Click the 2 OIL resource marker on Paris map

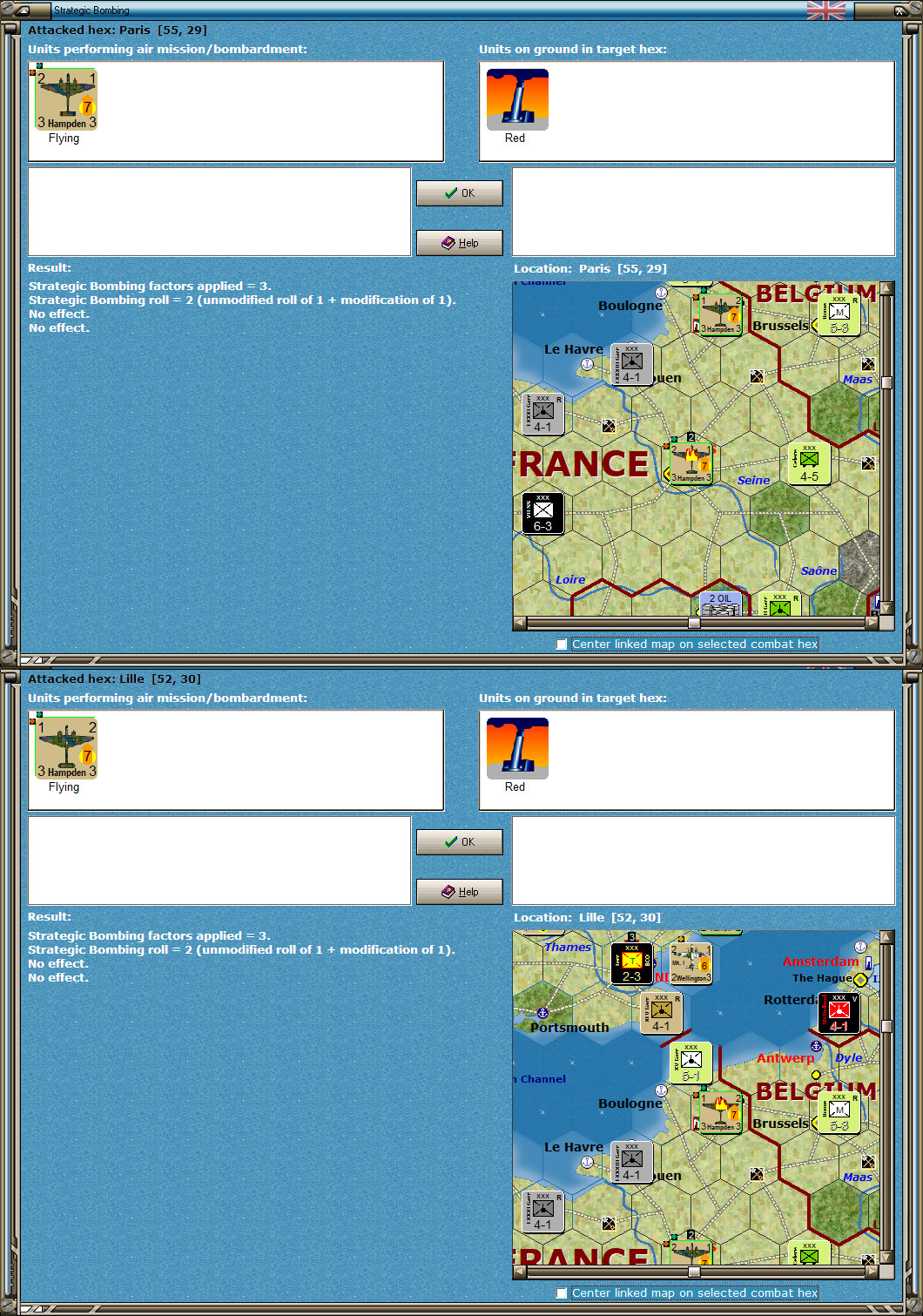(x=721, y=604)
